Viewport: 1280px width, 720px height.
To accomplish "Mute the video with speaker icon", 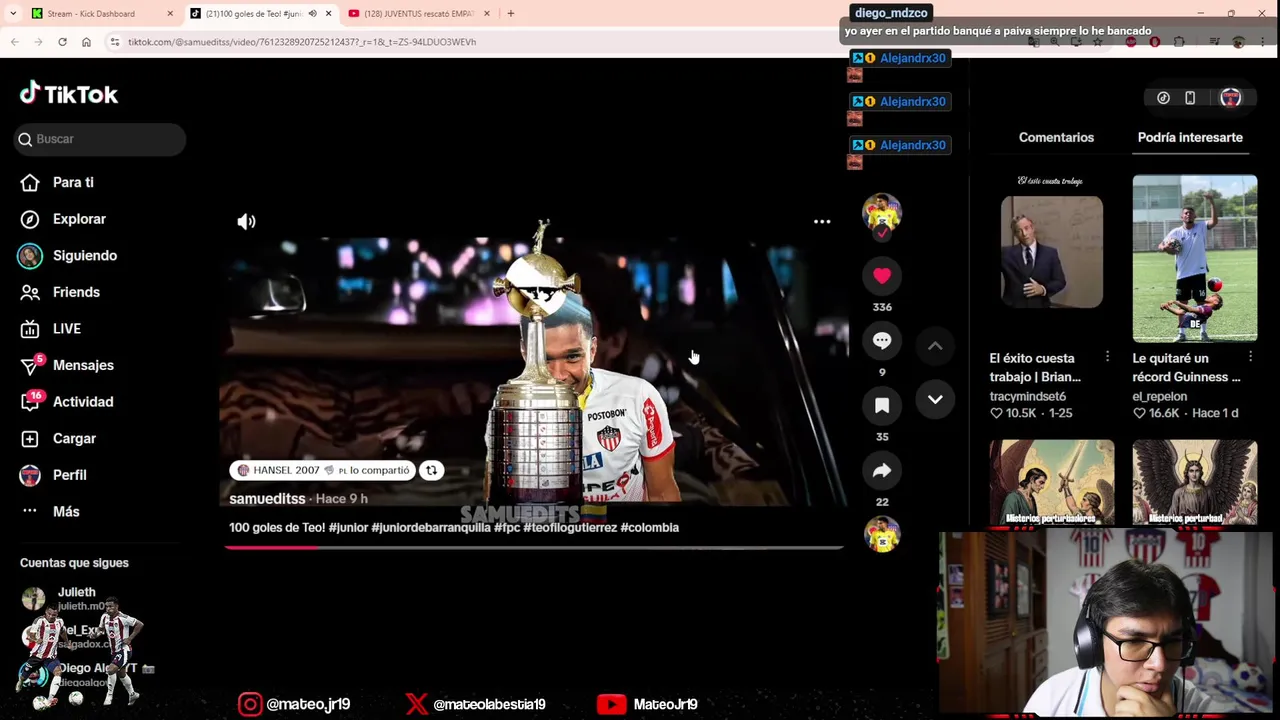I will point(246,221).
